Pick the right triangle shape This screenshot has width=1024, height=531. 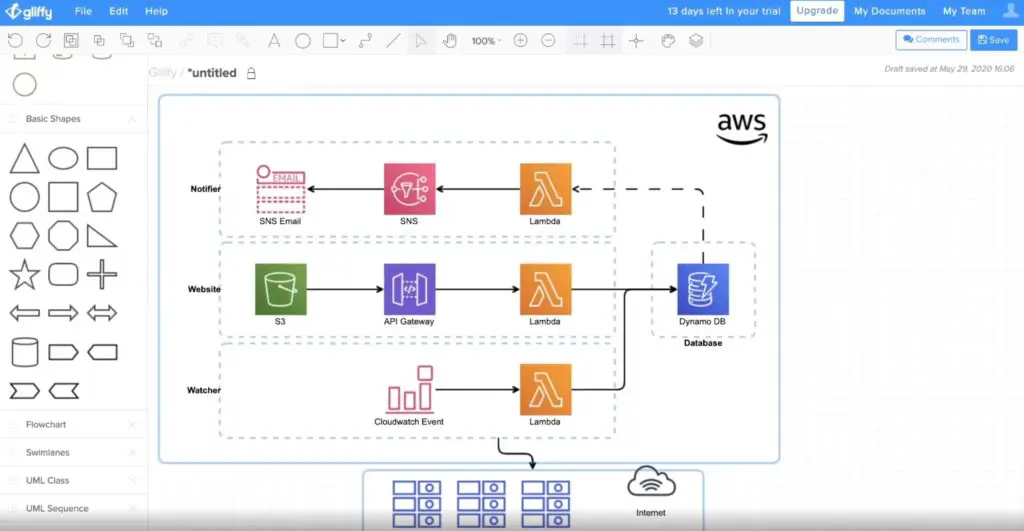click(x=102, y=236)
